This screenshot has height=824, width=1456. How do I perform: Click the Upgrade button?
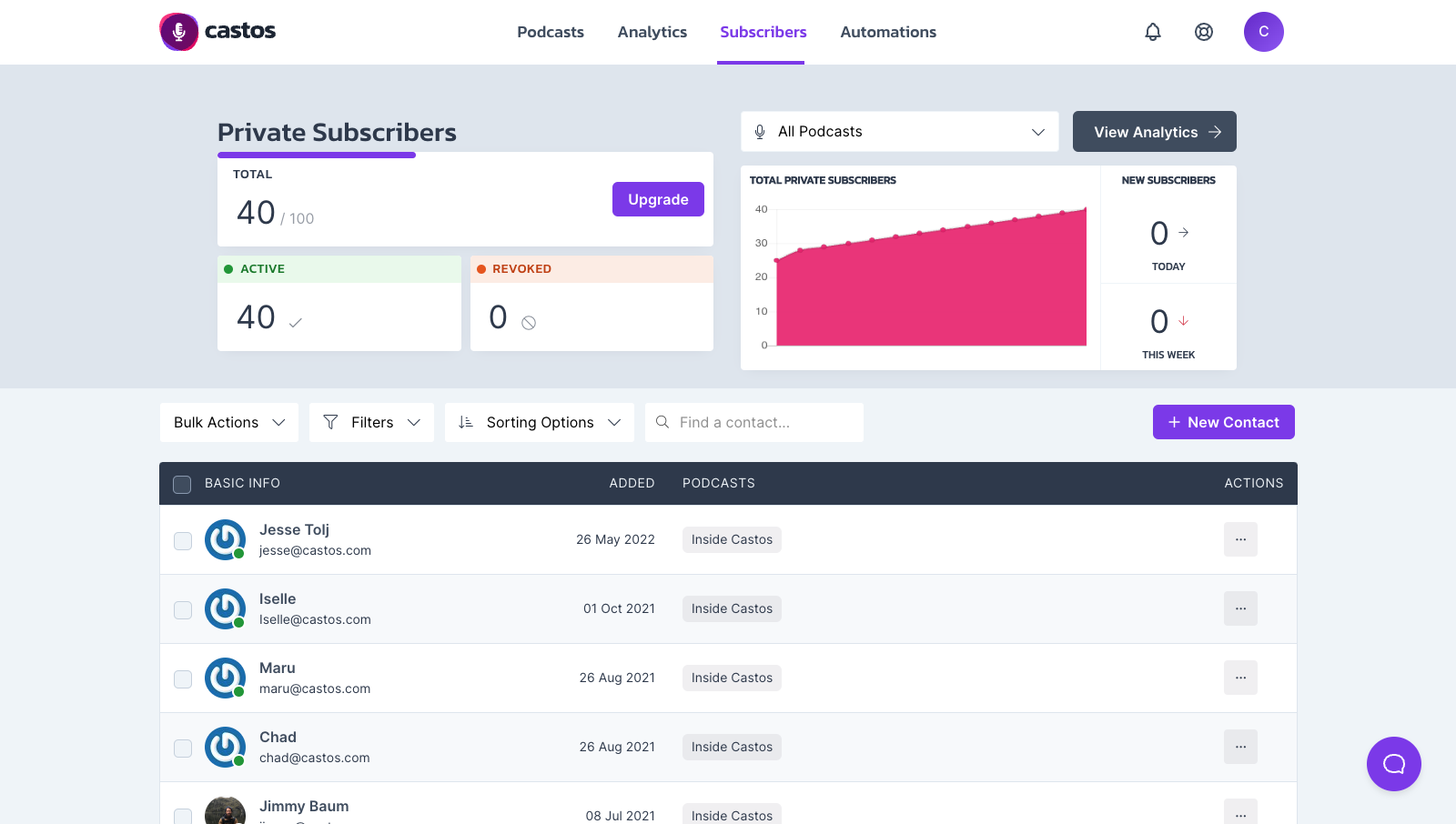coord(658,199)
